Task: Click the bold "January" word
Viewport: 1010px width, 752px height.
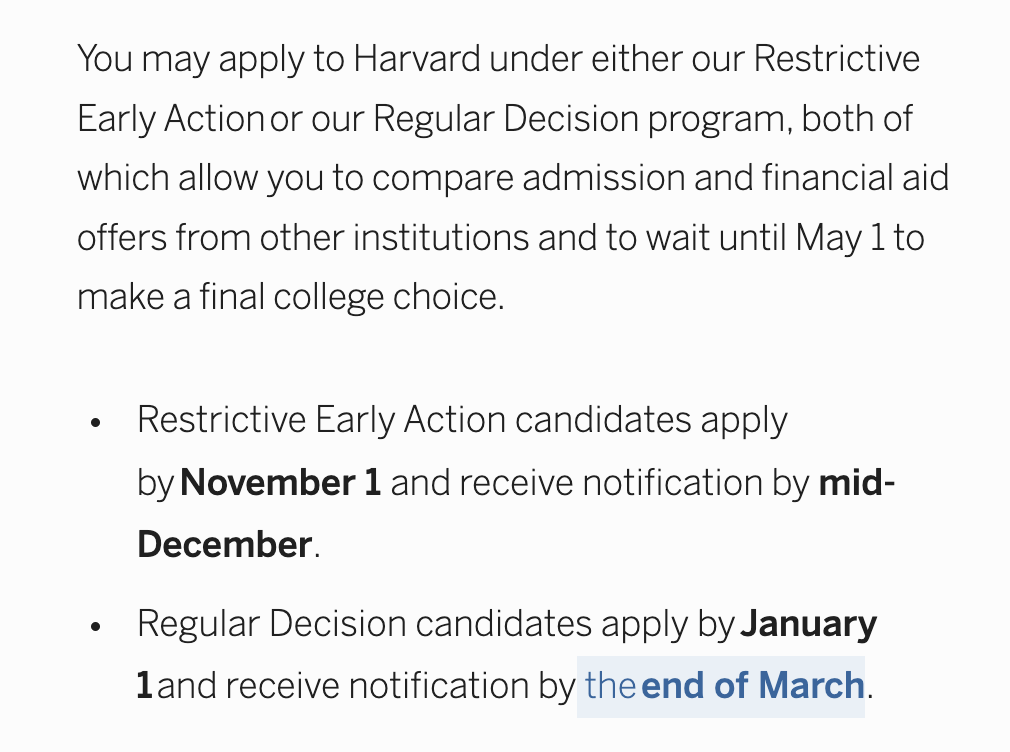Action: (x=808, y=624)
